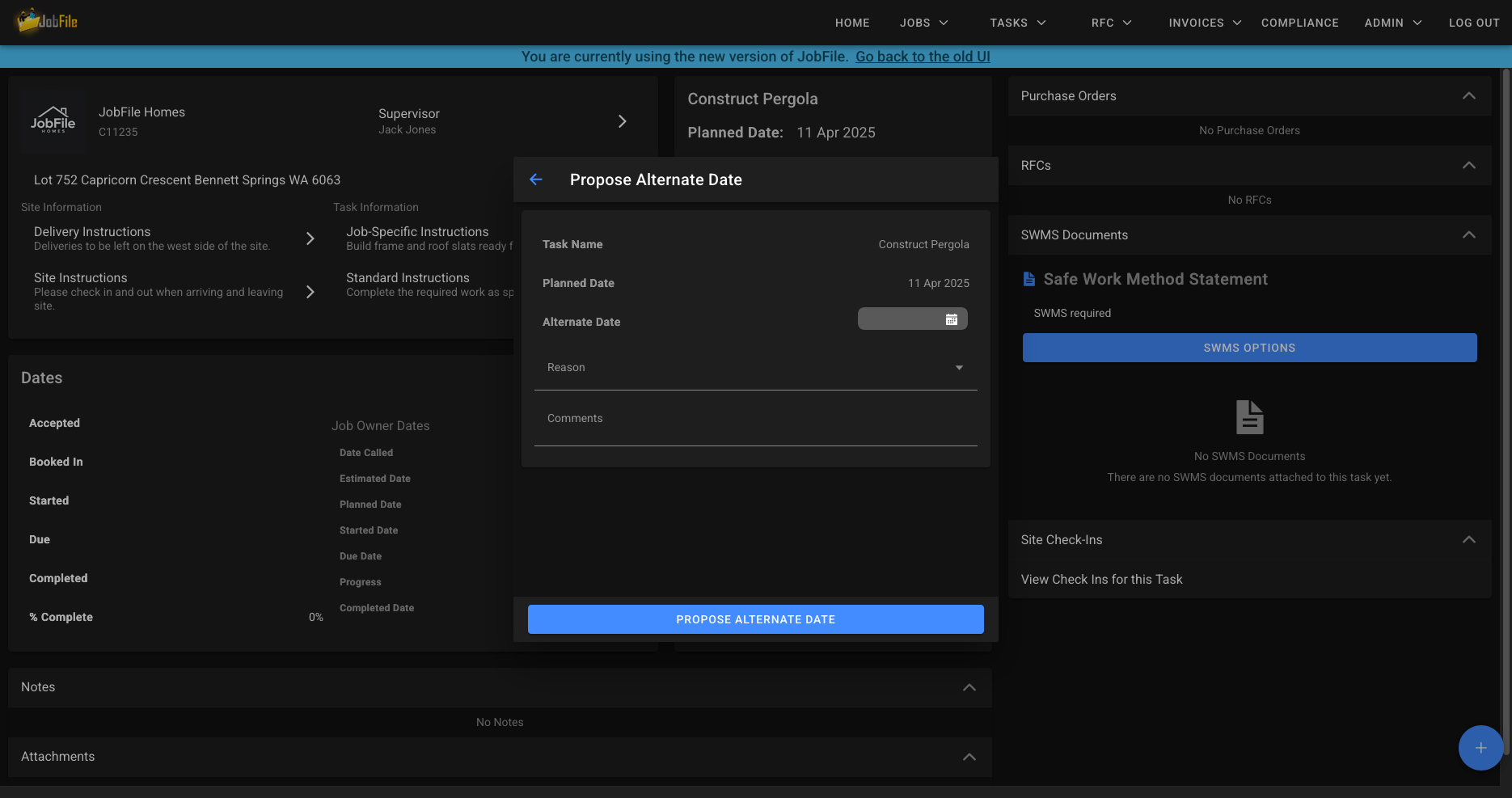Screen dimensions: 1512x798
Task: Click the Construct Pergola task title
Action: (x=753, y=99)
